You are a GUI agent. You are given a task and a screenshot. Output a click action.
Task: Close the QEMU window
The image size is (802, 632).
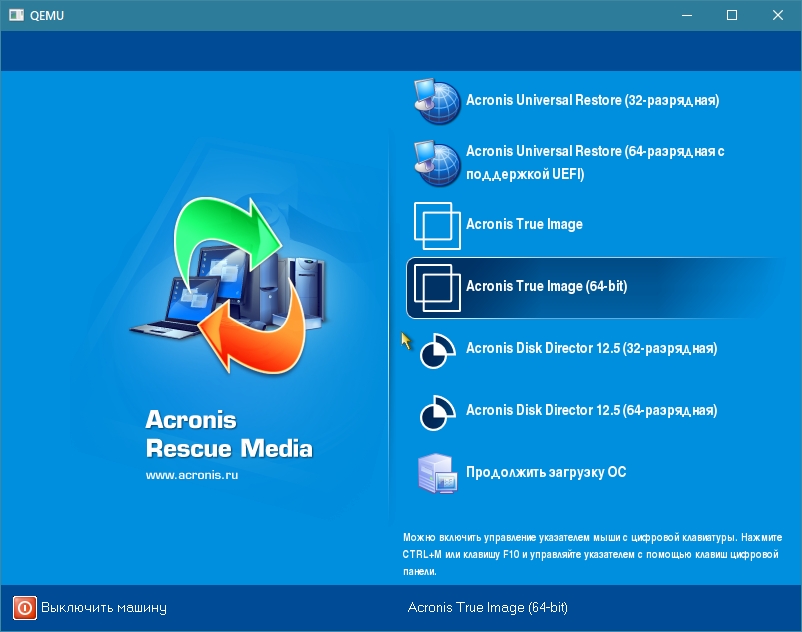(777, 15)
